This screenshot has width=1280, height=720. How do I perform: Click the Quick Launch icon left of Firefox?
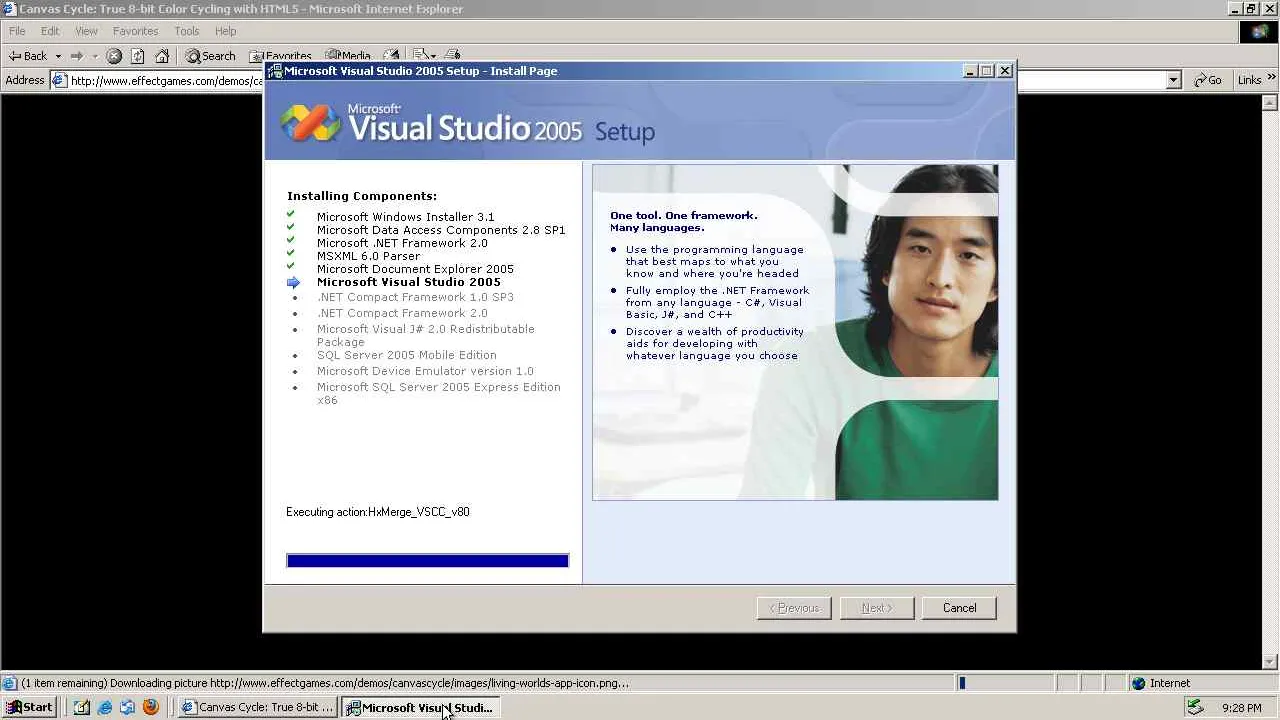tap(127, 707)
